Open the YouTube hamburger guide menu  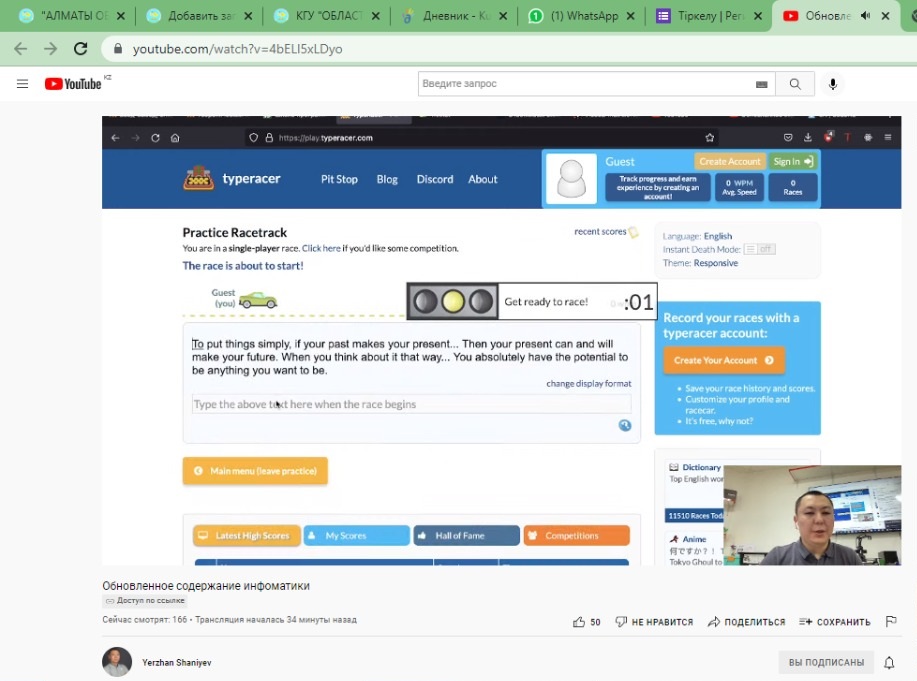coord(22,84)
